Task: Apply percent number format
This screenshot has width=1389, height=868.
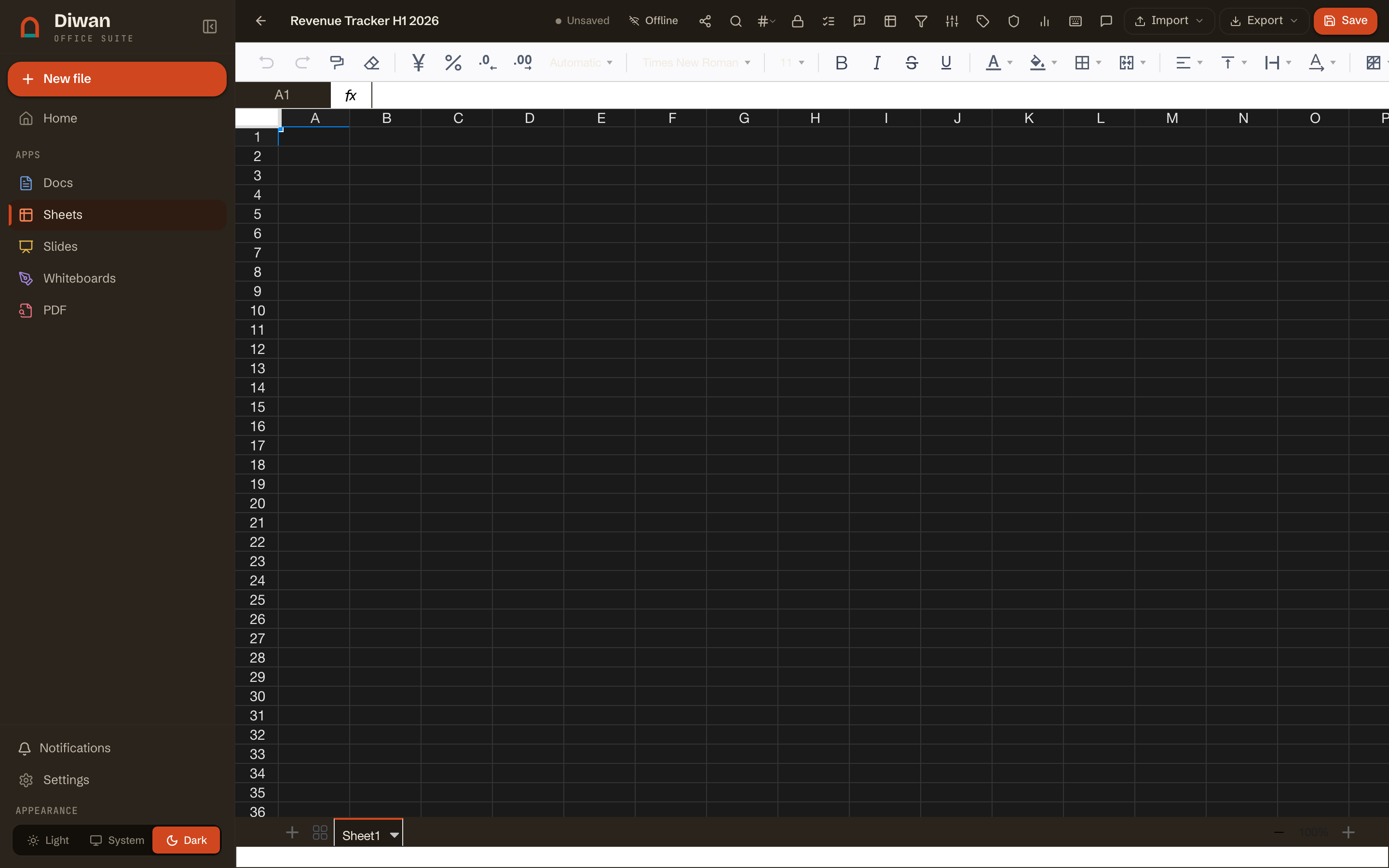Action: 453,63
